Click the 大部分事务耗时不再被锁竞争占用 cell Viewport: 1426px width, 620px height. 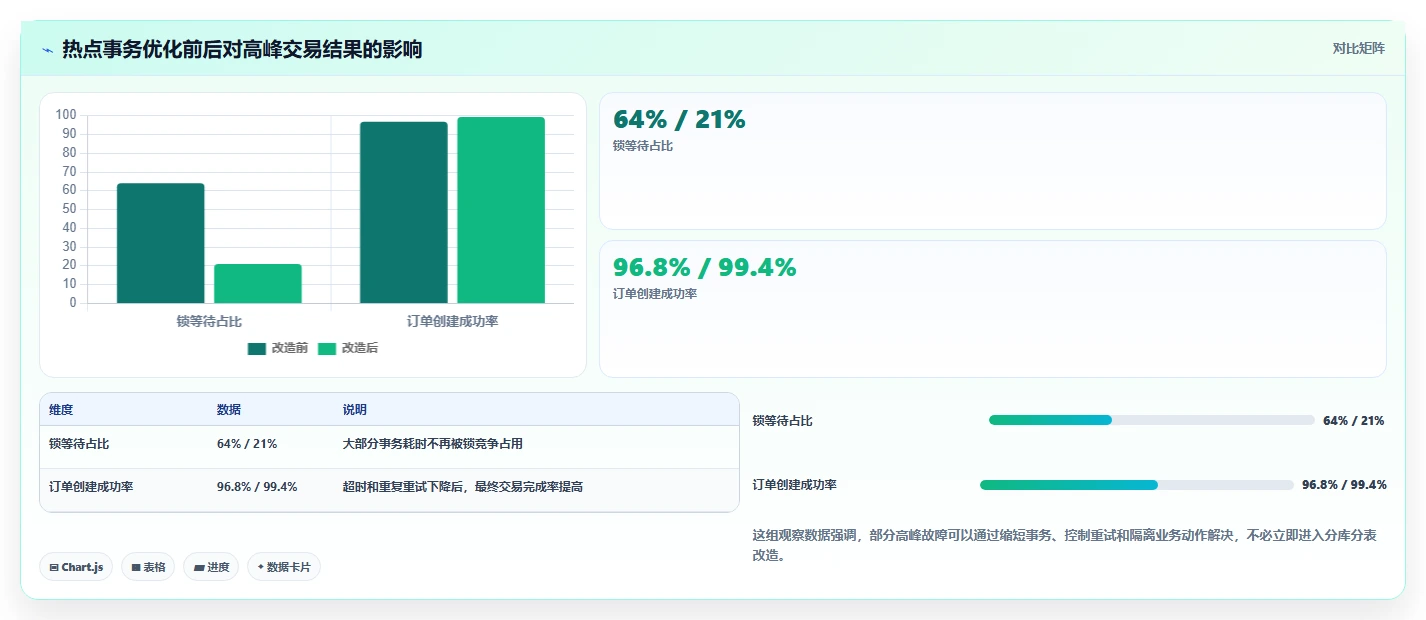pos(433,444)
